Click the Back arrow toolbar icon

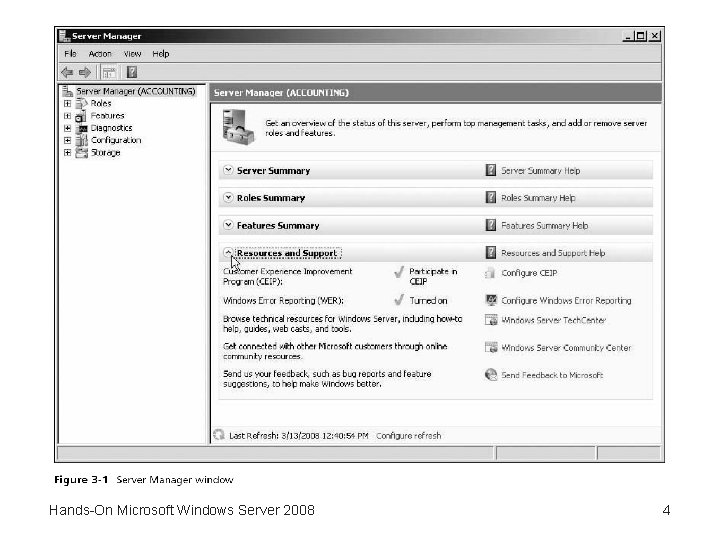tap(67, 72)
